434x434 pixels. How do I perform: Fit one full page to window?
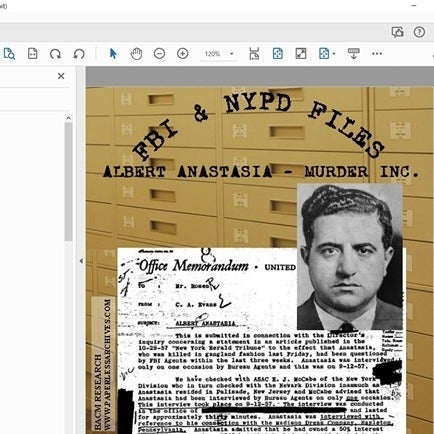[278, 54]
